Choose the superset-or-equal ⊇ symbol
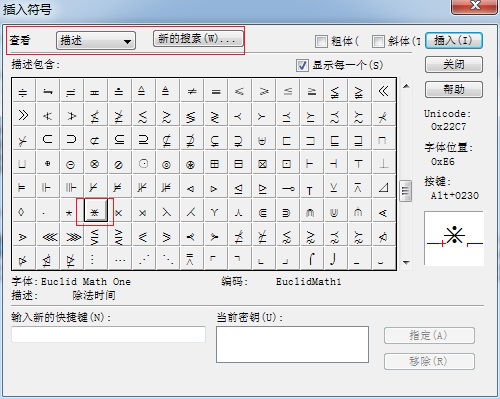The image size is (500, 399). tap(143, 139)
